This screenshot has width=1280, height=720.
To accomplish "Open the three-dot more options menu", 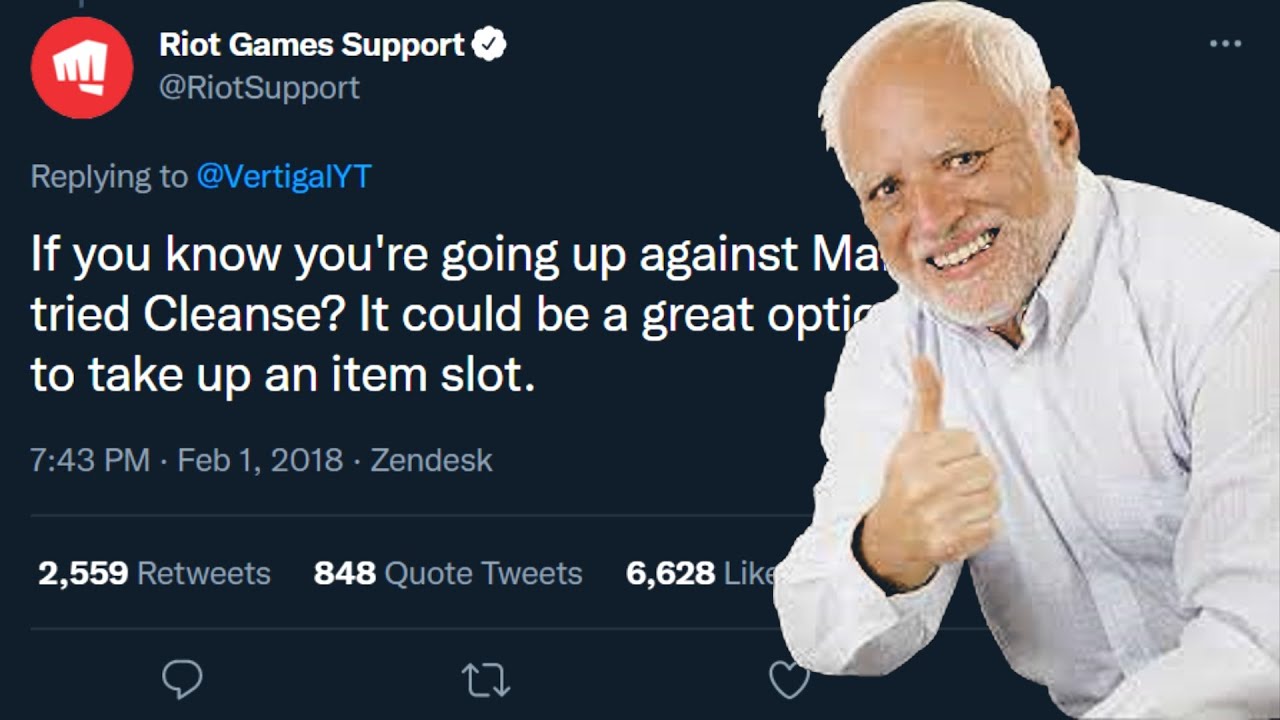I will coord(1225,44).
